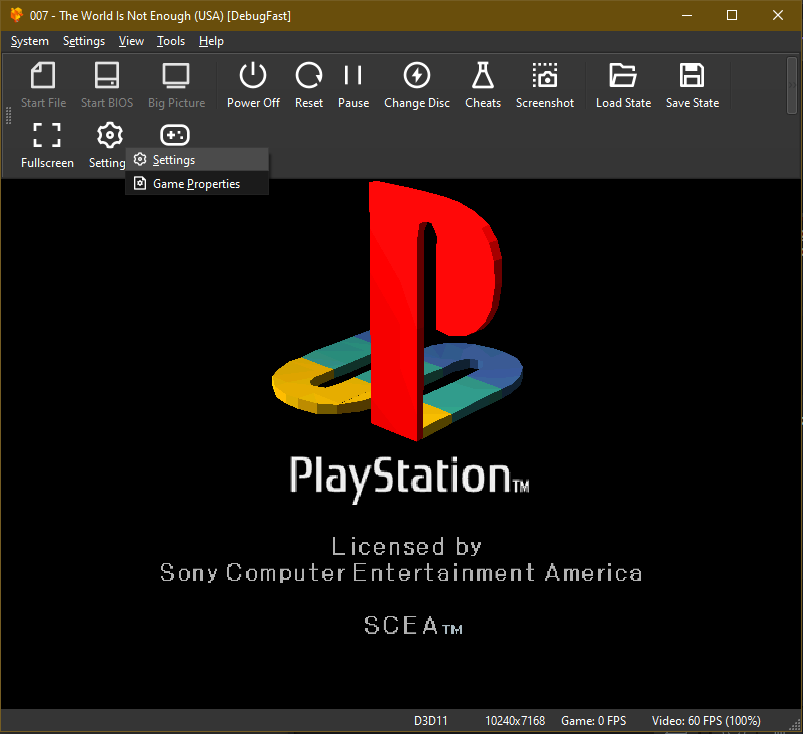
Task: Select Game Properties in the popup
Action: point(197,183)
